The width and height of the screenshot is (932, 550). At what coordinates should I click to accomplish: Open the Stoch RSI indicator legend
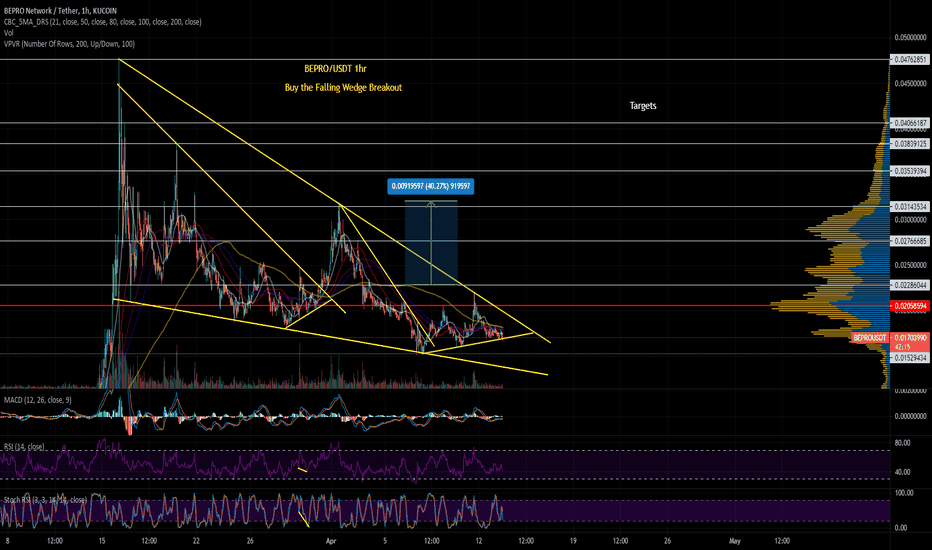pyautogui.click(x=45, y=500)
